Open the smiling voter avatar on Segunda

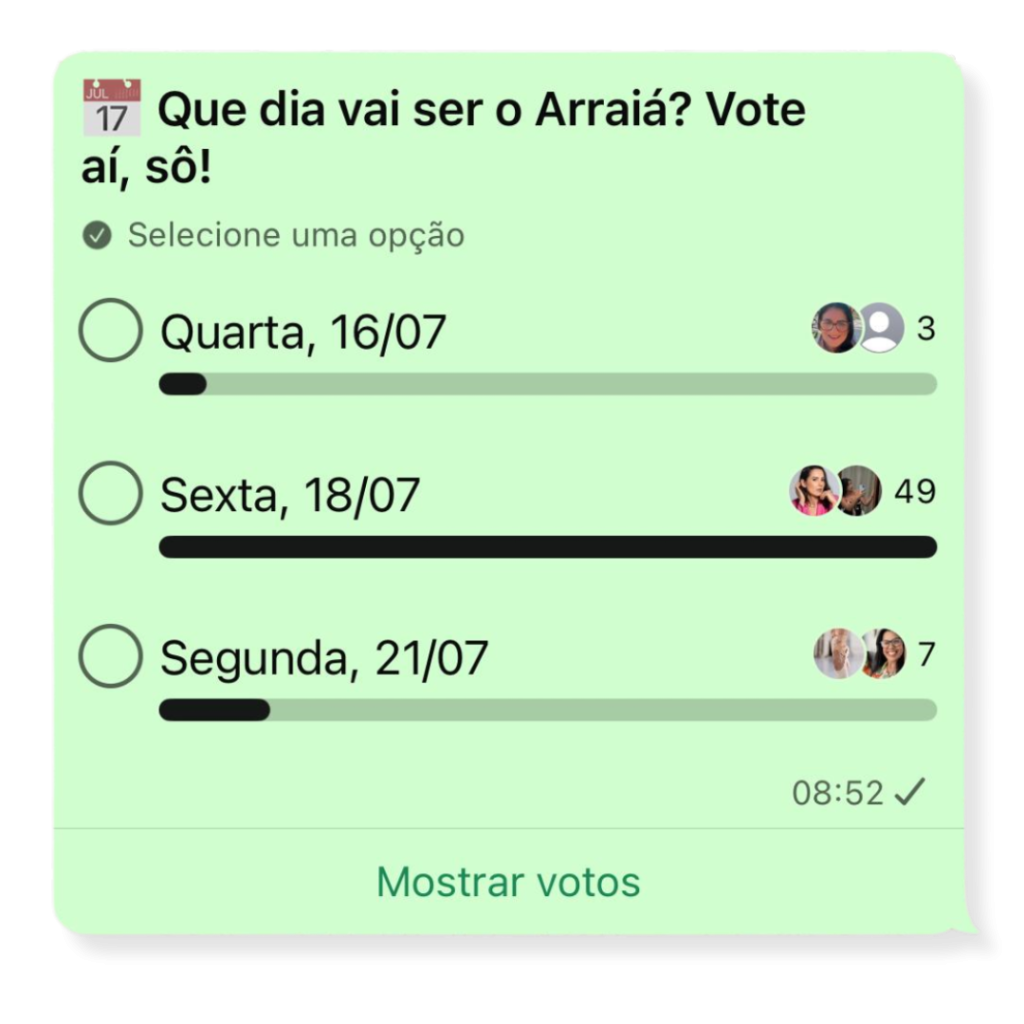tap(884, 654)
